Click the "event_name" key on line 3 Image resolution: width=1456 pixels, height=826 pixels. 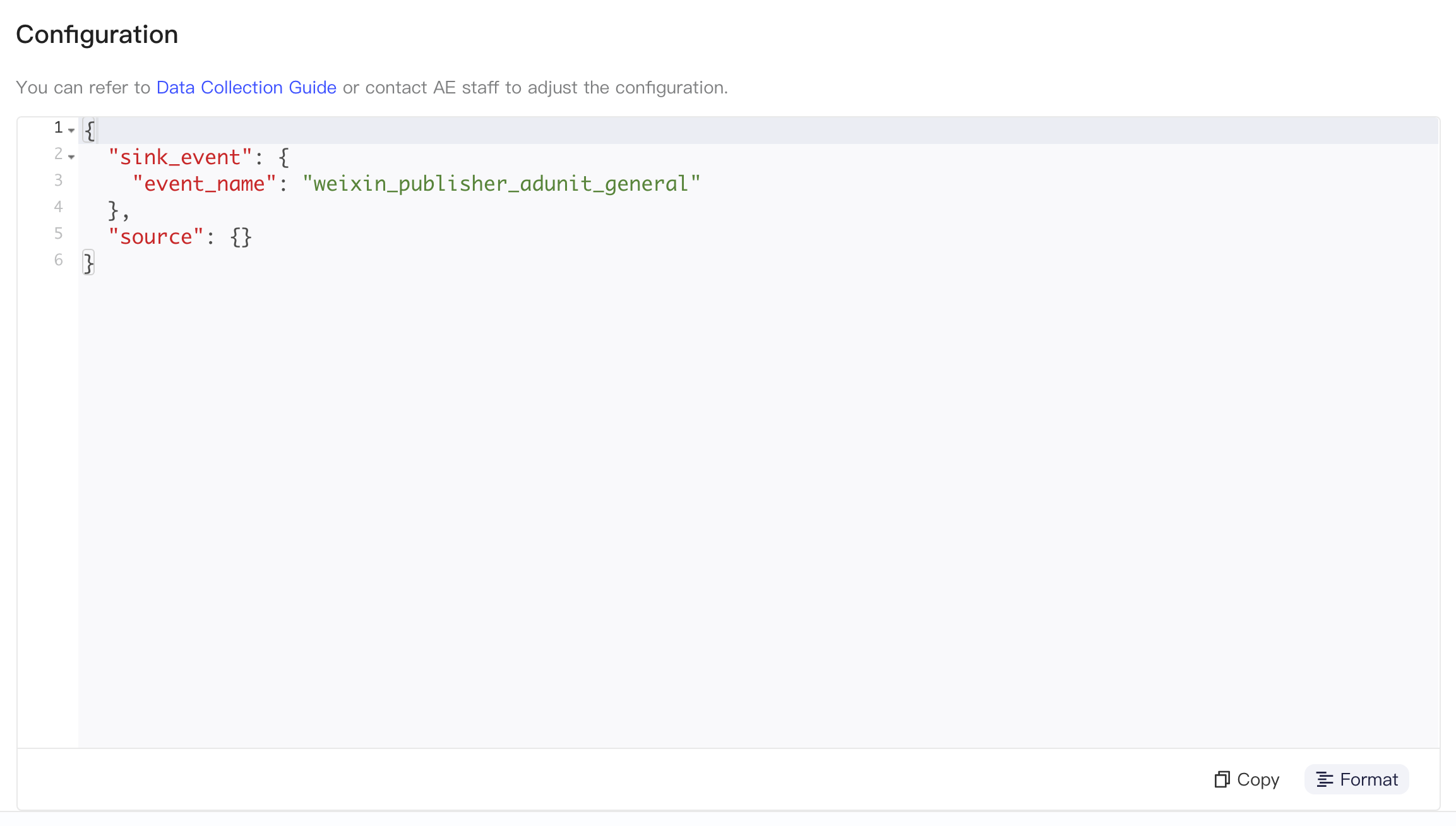click(205, 184)
